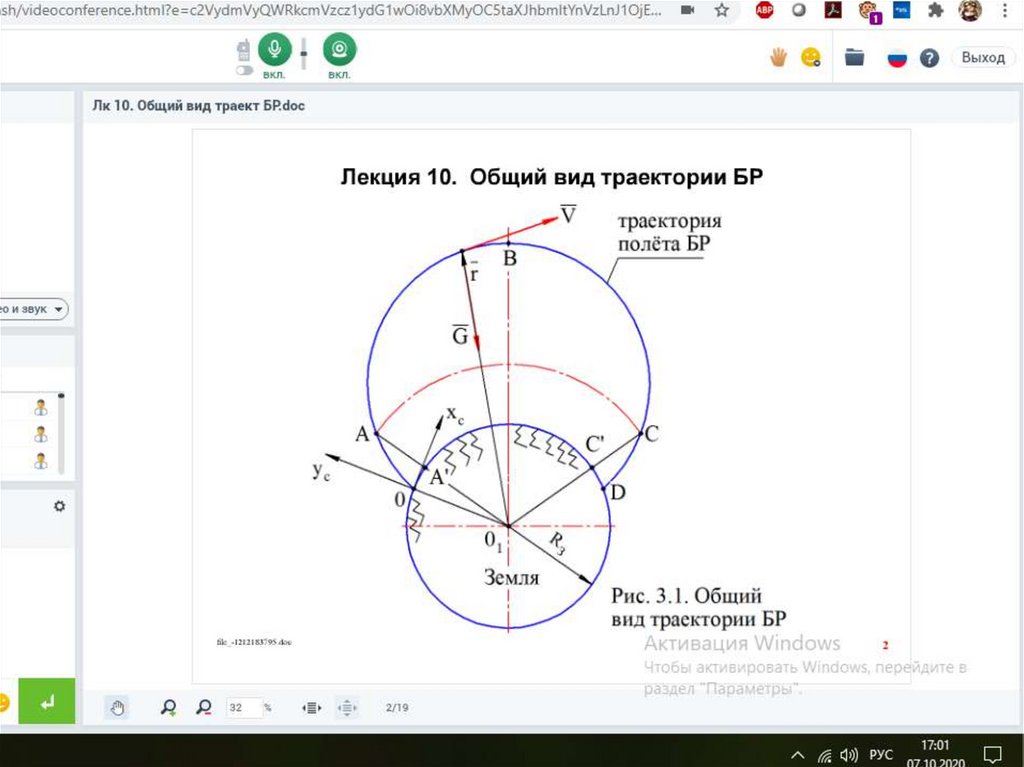Click the bookmark star icon
Image resolution: width=1024 pixels, height=767 pixels.
coord(722,10)
